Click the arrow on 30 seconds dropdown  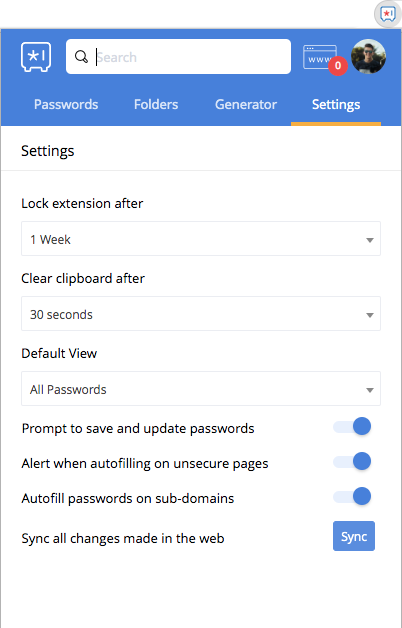[370, 315]
